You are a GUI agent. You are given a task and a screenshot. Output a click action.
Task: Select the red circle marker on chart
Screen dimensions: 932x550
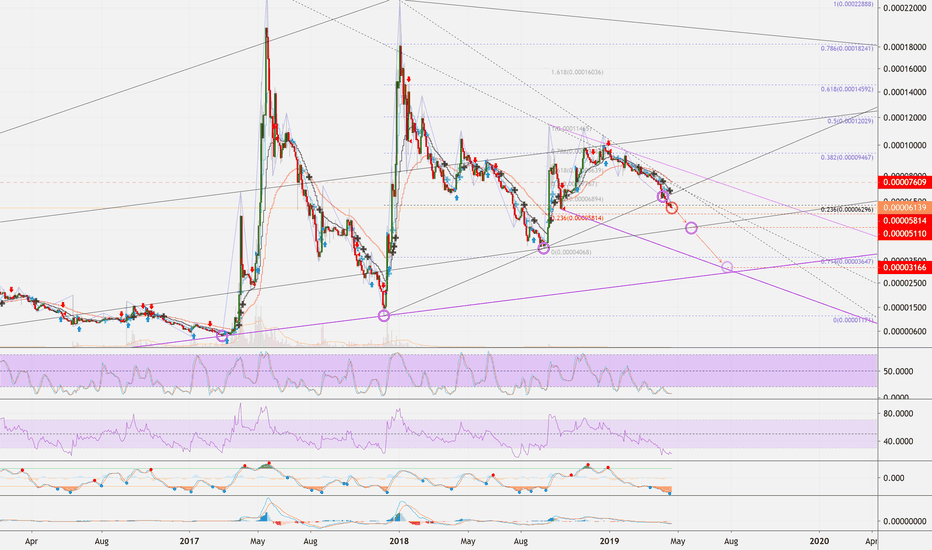pos(672,208)
